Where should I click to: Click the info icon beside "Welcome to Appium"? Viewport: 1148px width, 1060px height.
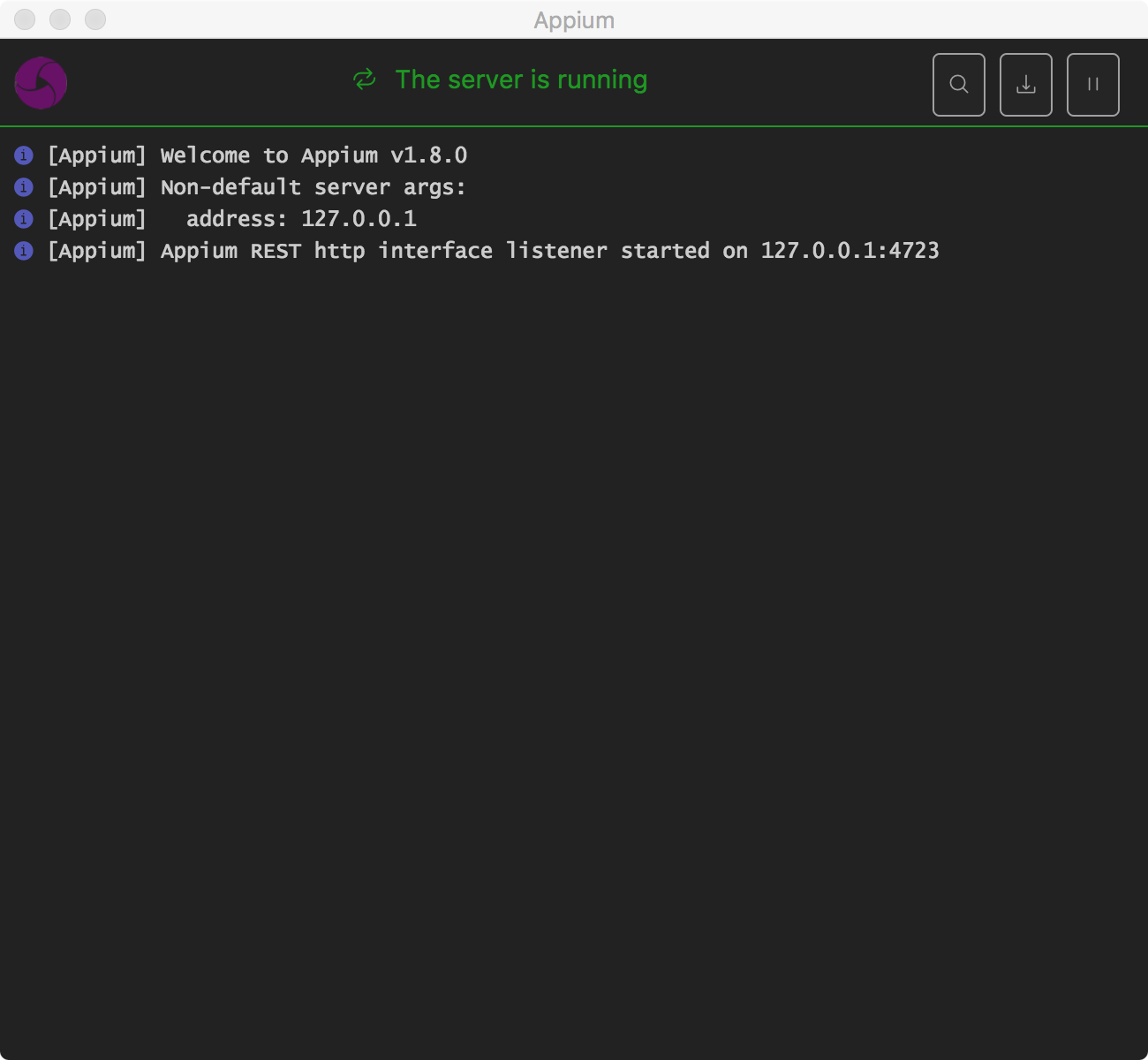(x=24, y=155)
